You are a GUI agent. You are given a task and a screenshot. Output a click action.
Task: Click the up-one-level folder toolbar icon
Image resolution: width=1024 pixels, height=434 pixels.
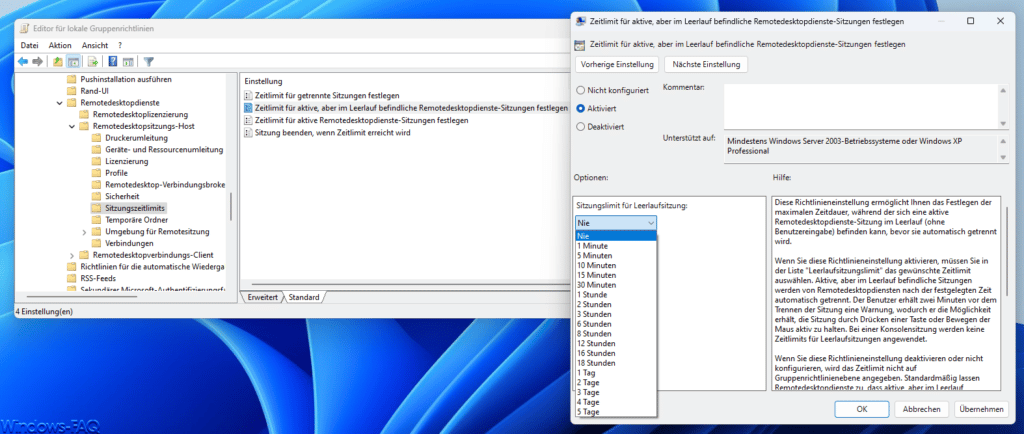coord(57,61)
